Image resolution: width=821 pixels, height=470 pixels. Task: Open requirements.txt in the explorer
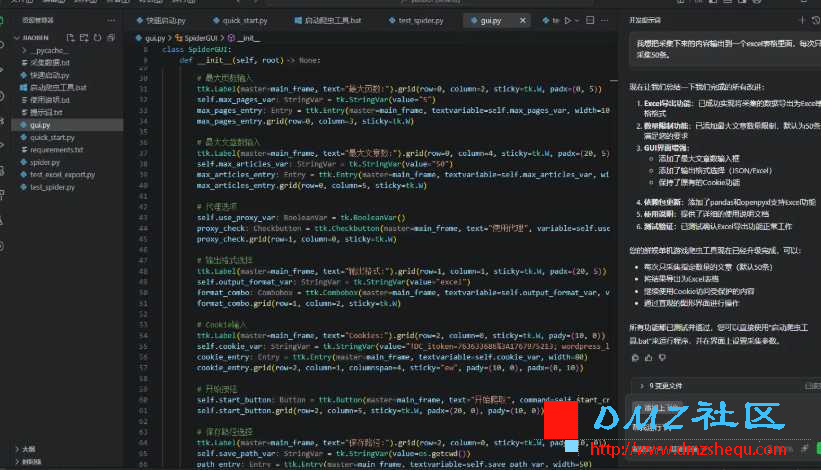57,149
